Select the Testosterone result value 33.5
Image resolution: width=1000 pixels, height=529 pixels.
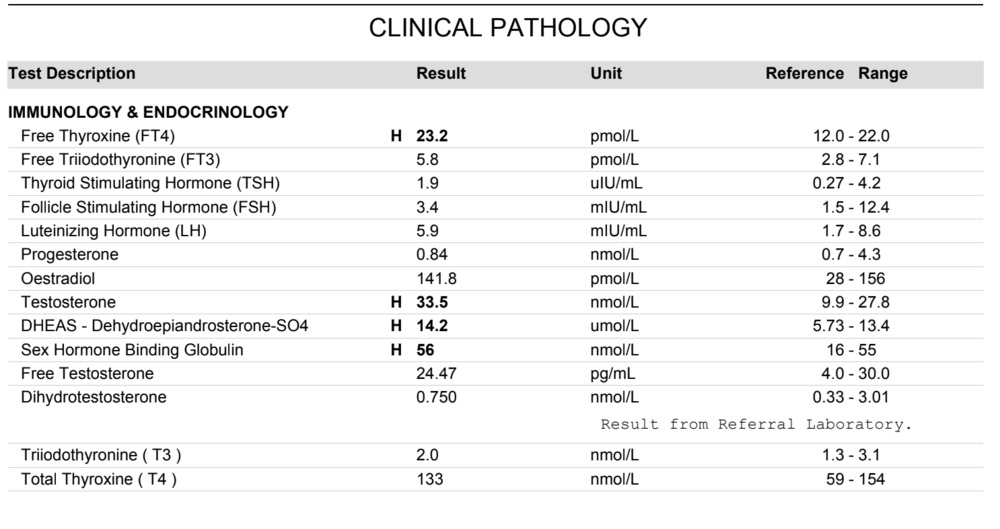point(431,302)
